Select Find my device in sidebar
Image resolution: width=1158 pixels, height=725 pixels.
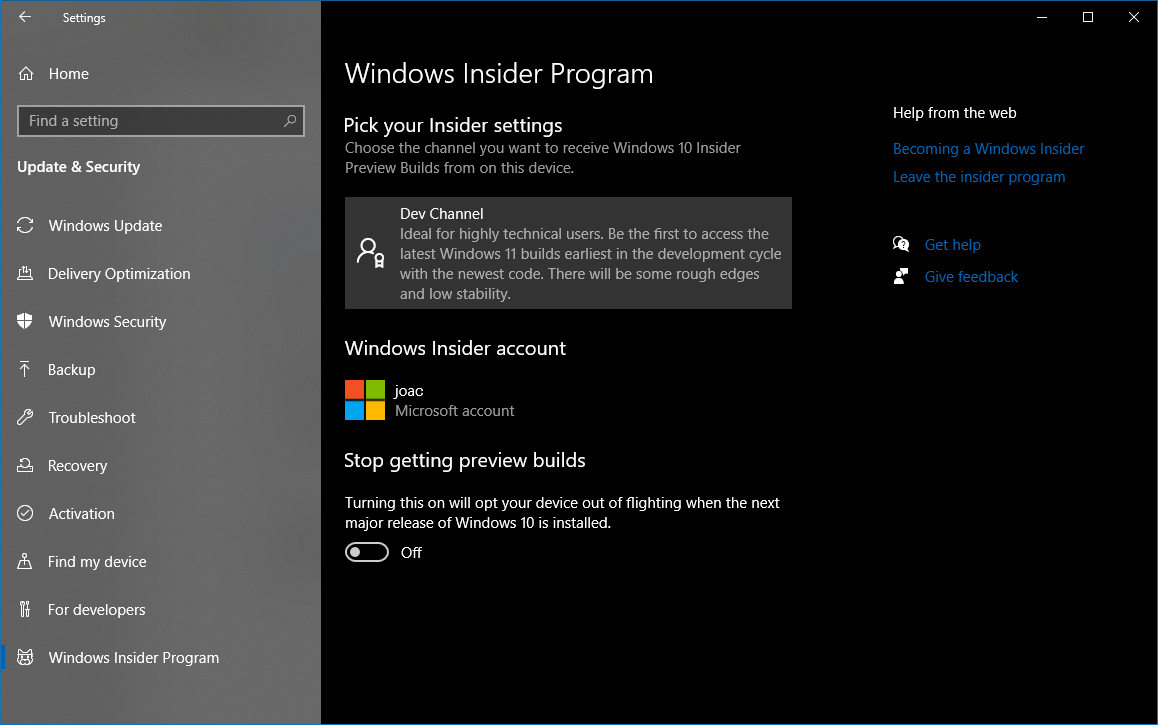tap(97, 562)
